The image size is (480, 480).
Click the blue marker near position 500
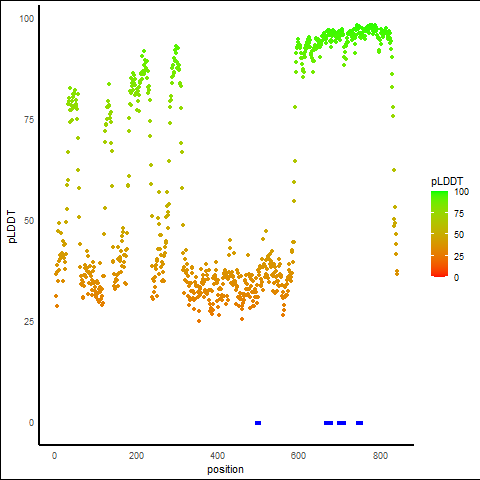(x=258, y=423)
